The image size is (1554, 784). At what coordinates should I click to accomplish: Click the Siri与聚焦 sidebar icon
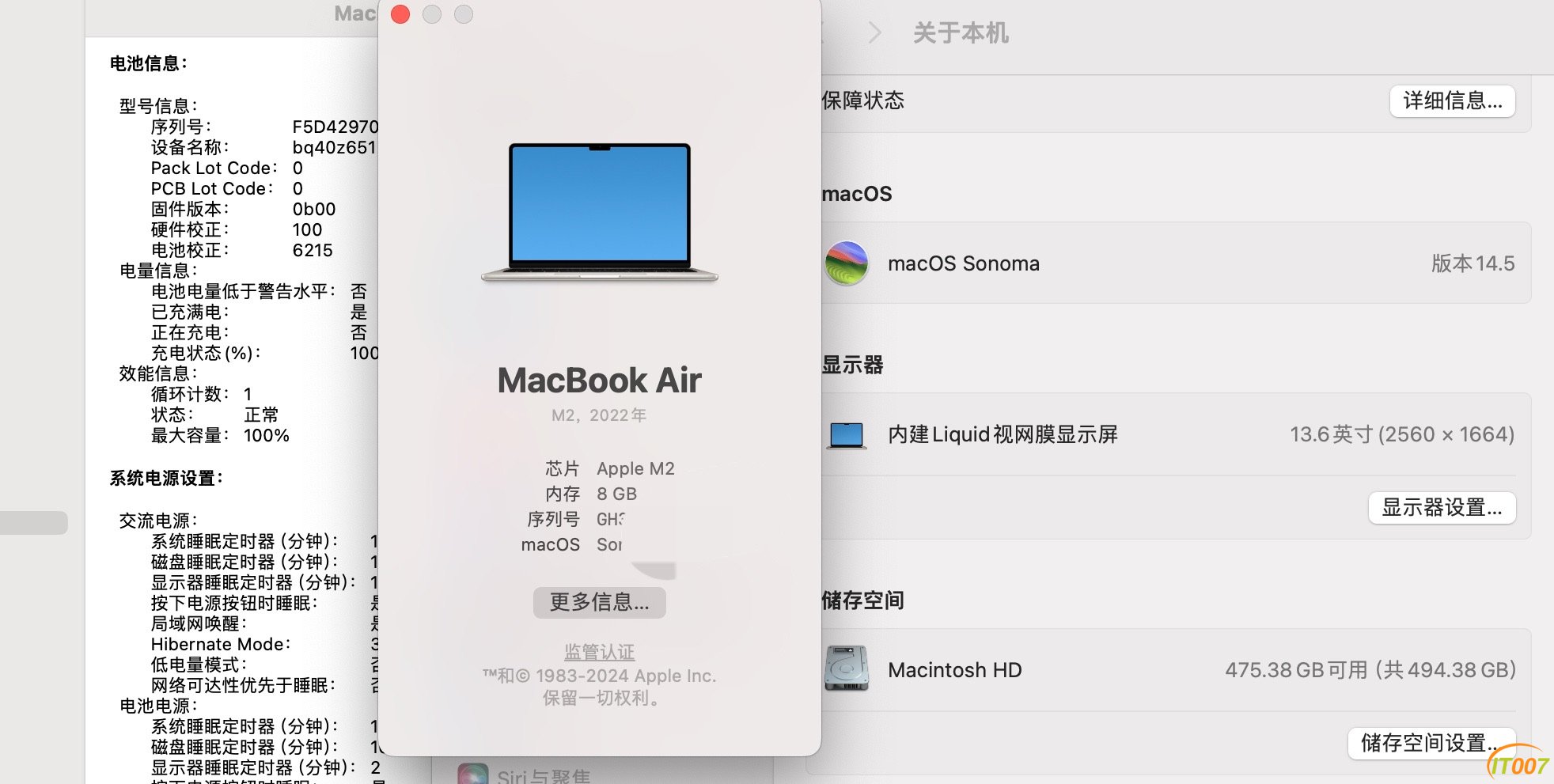pyautogui.click(x=473, y=775)
